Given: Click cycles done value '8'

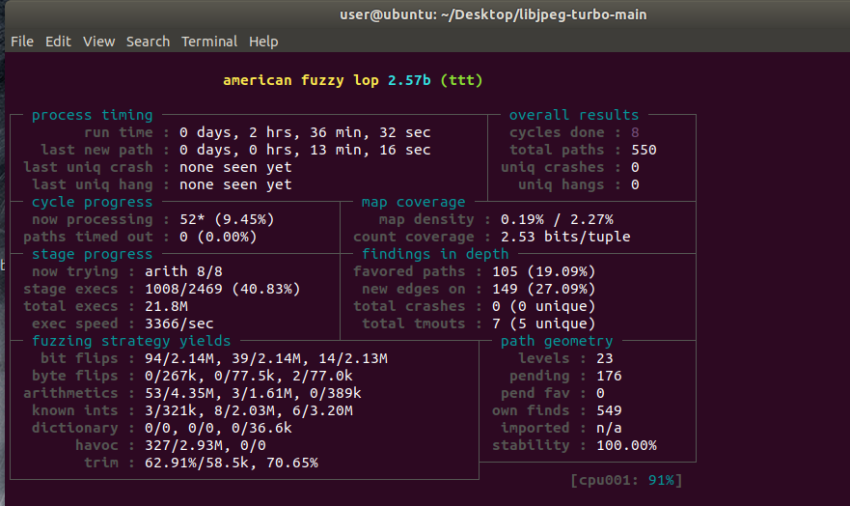Looking at the screenshot, I should click(x=635, y=132).
